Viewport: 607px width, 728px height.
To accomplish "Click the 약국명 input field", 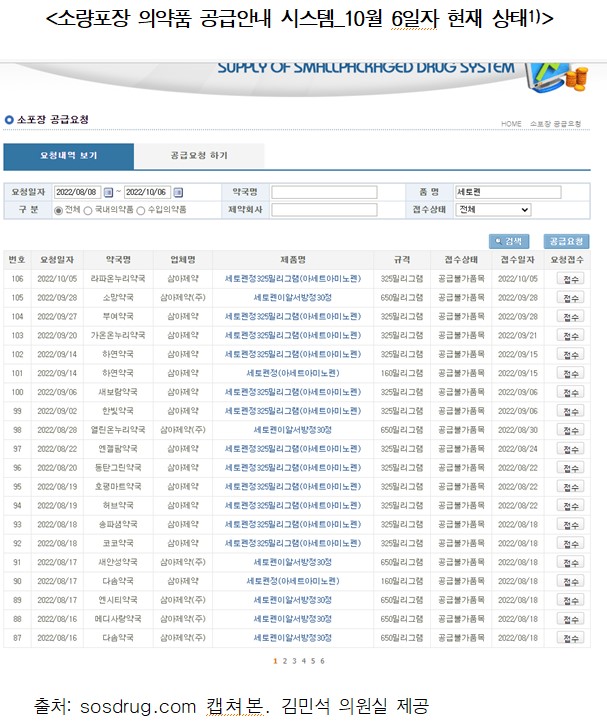I will 309,192.
